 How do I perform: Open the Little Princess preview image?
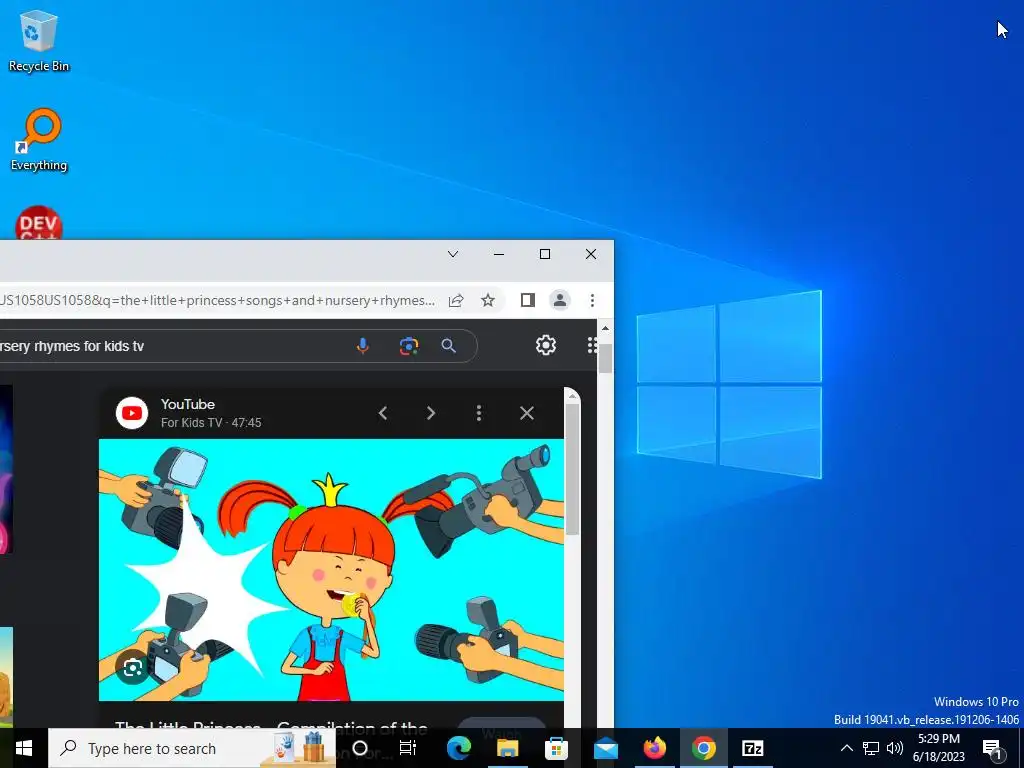click(x=331, y=569)
